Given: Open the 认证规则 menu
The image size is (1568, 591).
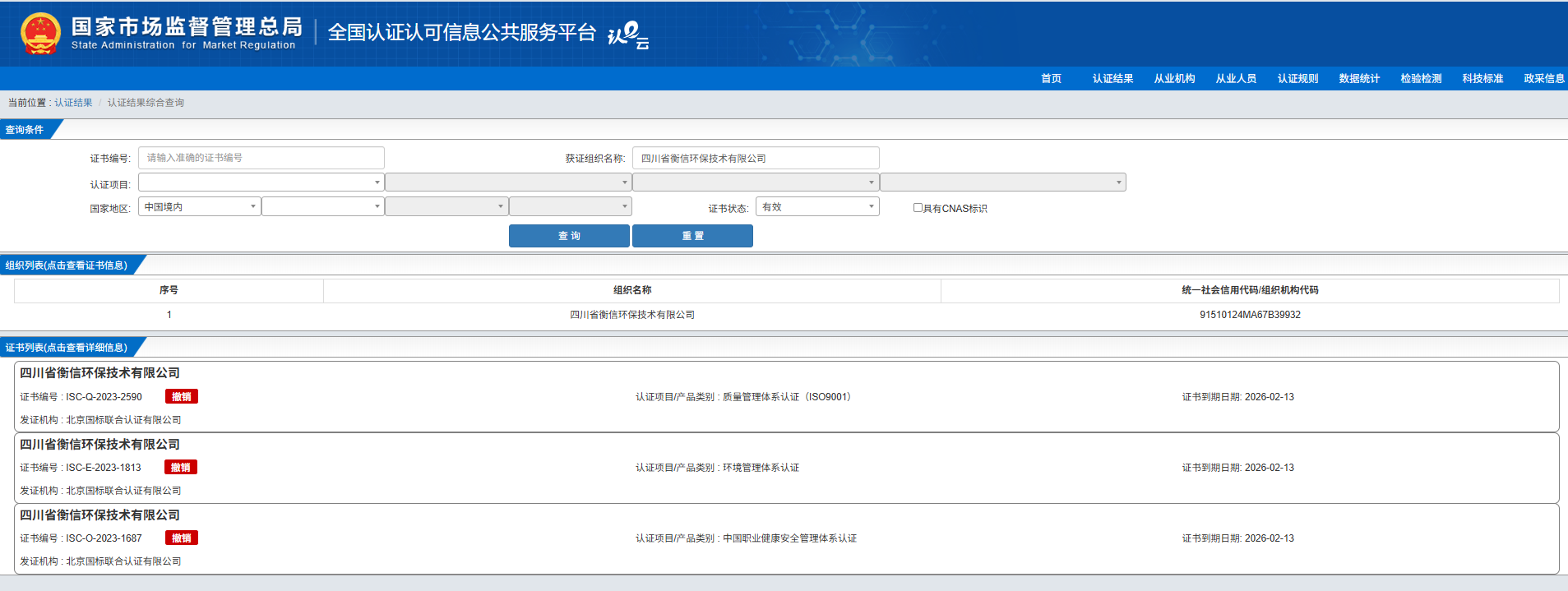Looking at the screenshot, I should [x=1297, y=79].
